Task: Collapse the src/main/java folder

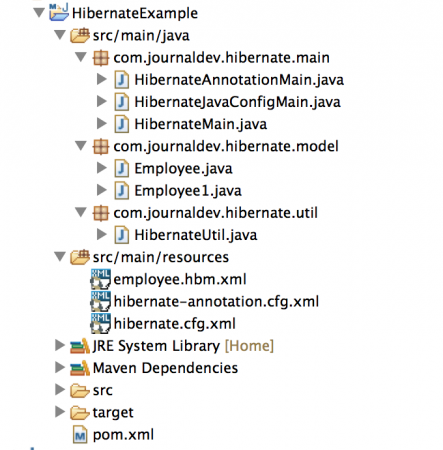Action: [60, 35]
